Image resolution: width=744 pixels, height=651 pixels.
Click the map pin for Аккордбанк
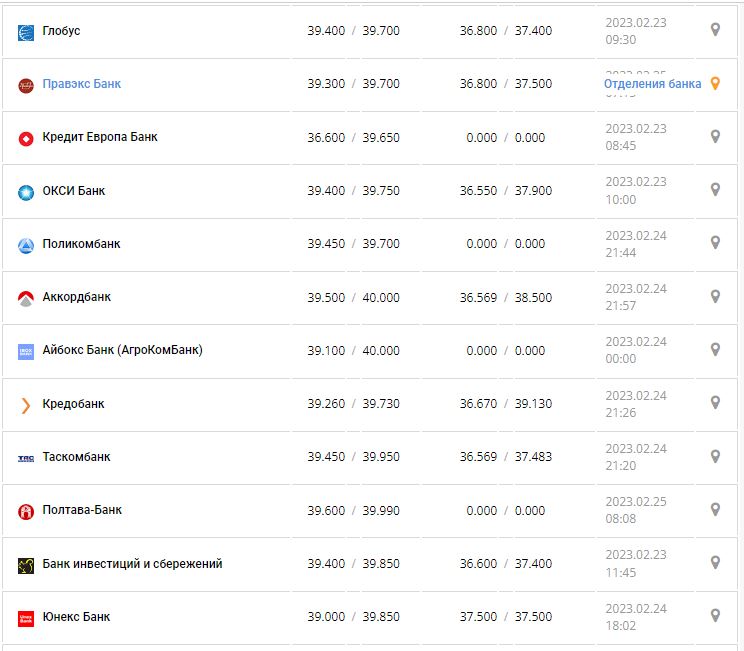pos(715,296)
